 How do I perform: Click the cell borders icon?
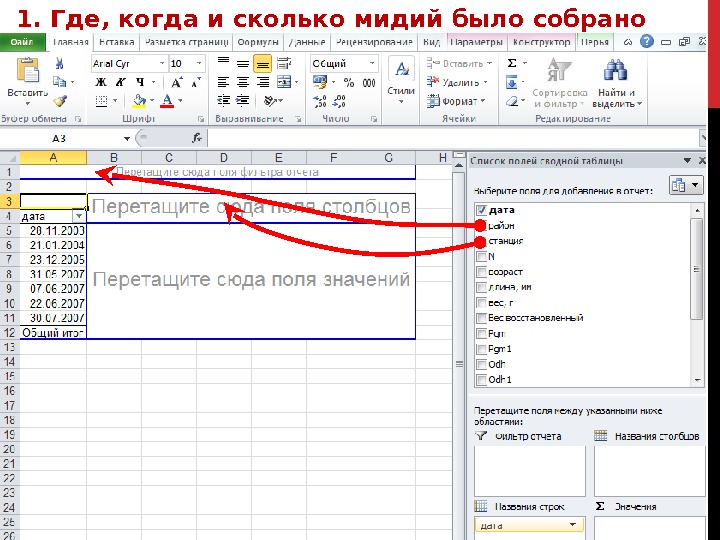101,101
